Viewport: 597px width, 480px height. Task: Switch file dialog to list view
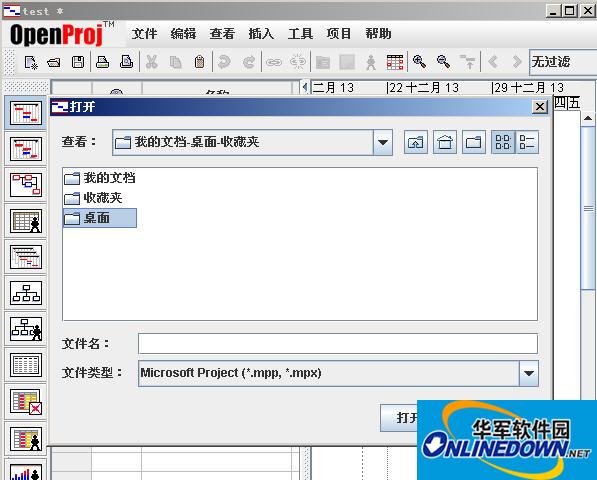click(503, 142)
